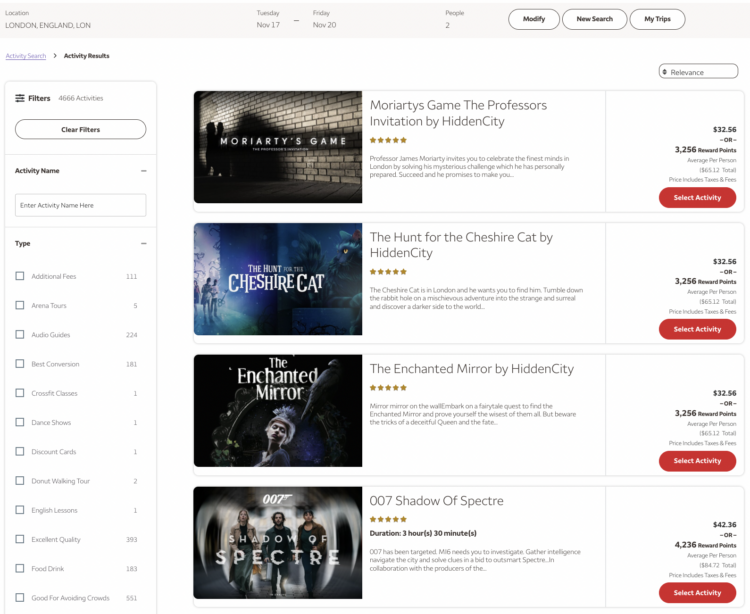Screen dimensions: 750x614
Task: Click the Nov 17 start date
Action: pos(268,25)
